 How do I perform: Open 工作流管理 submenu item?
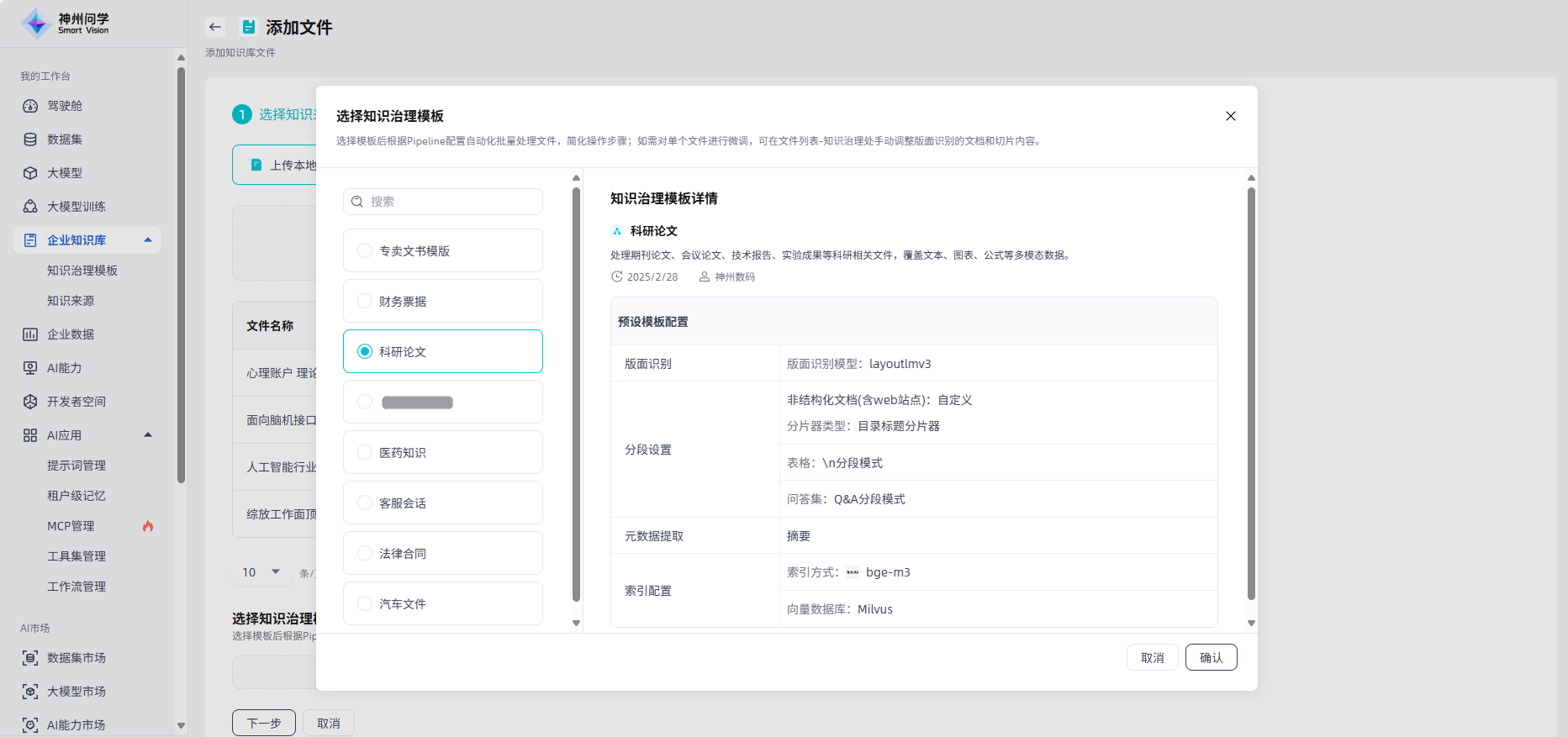tap(77, 587)
